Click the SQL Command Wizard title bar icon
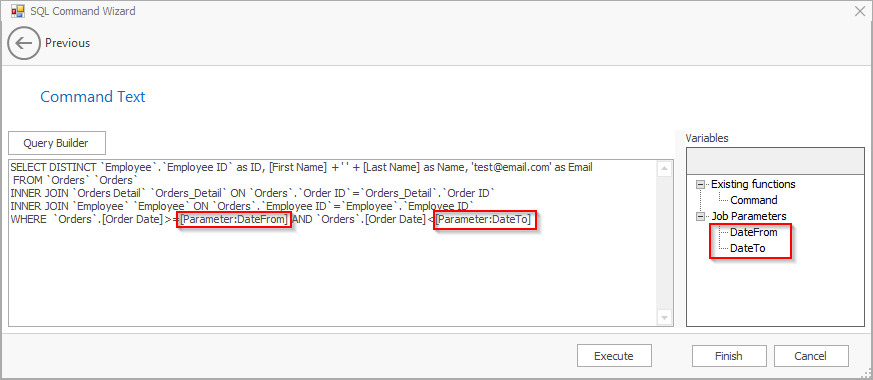873x380 pixels. click(18, 11)
